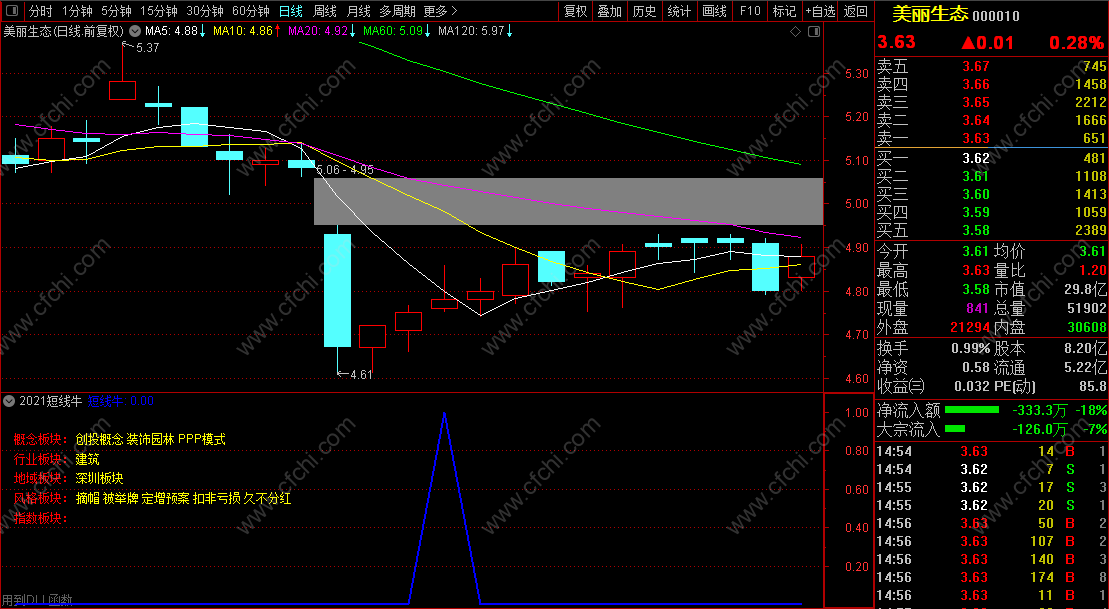Click 摘帽 style sector link
1109x609 pixels.
(87, 499)
